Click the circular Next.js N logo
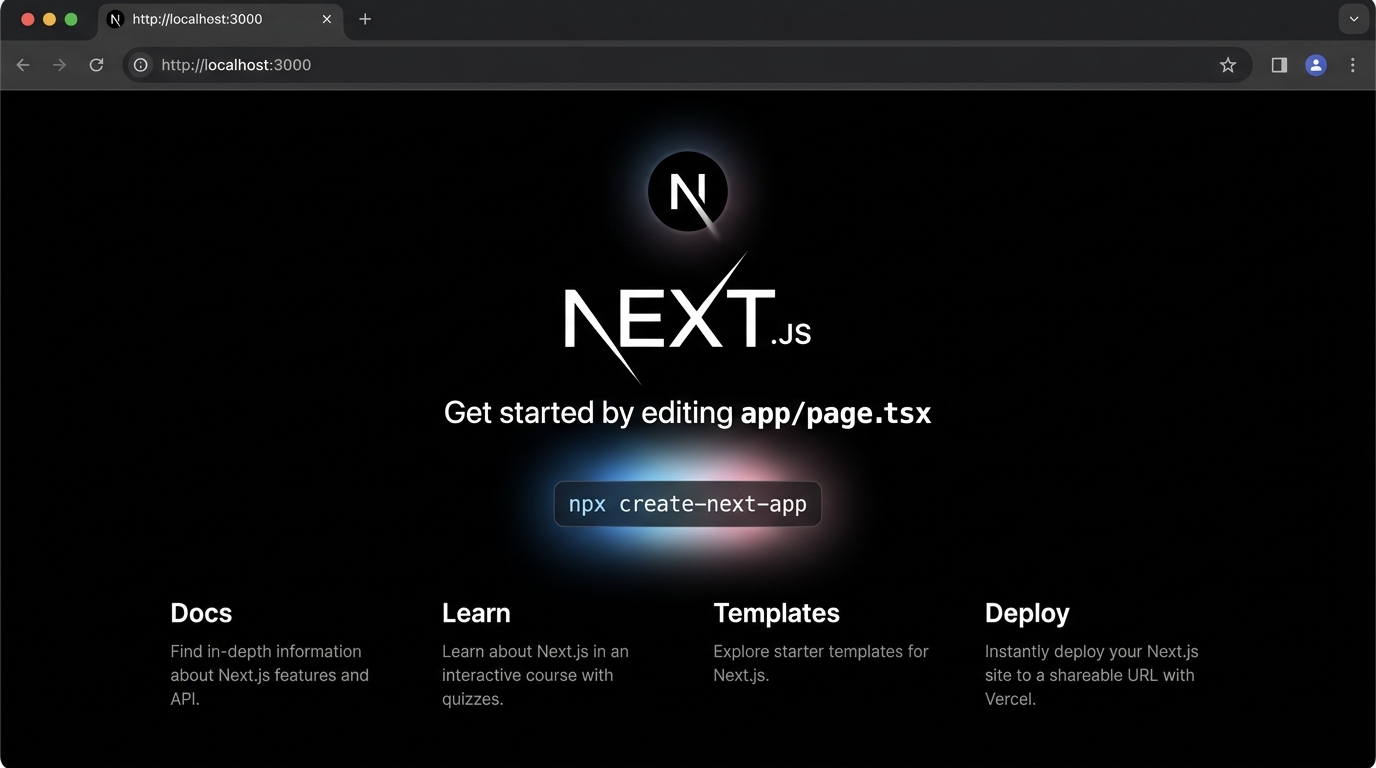The height and width of the screenshot is (768, 1376). (688, 191)
